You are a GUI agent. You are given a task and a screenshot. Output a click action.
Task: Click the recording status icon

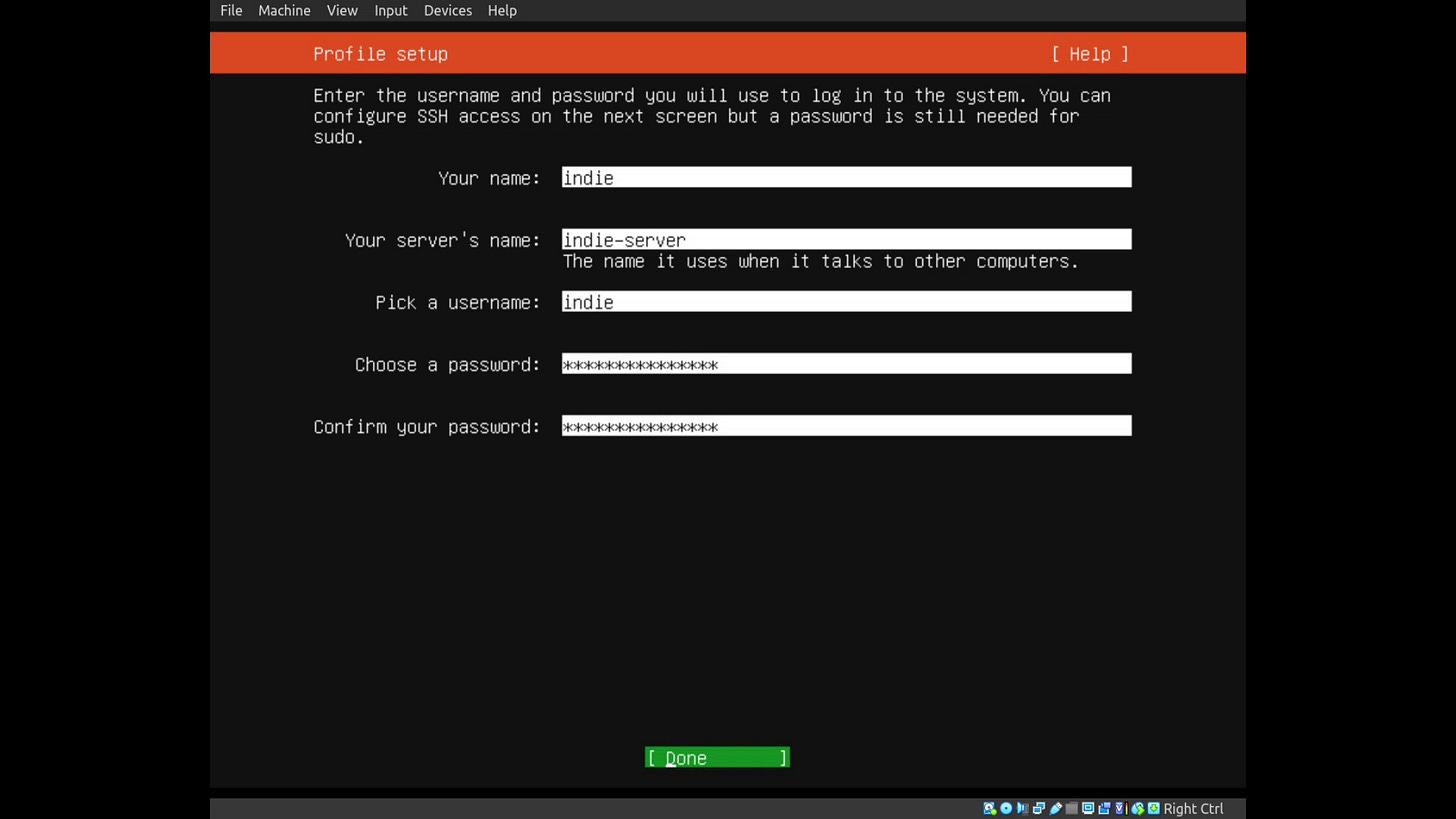(x=1104, y=808)
